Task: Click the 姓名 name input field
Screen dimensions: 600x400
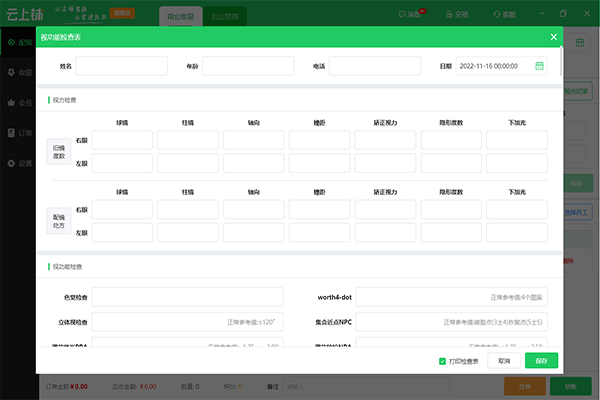Action: click(121, 66)
